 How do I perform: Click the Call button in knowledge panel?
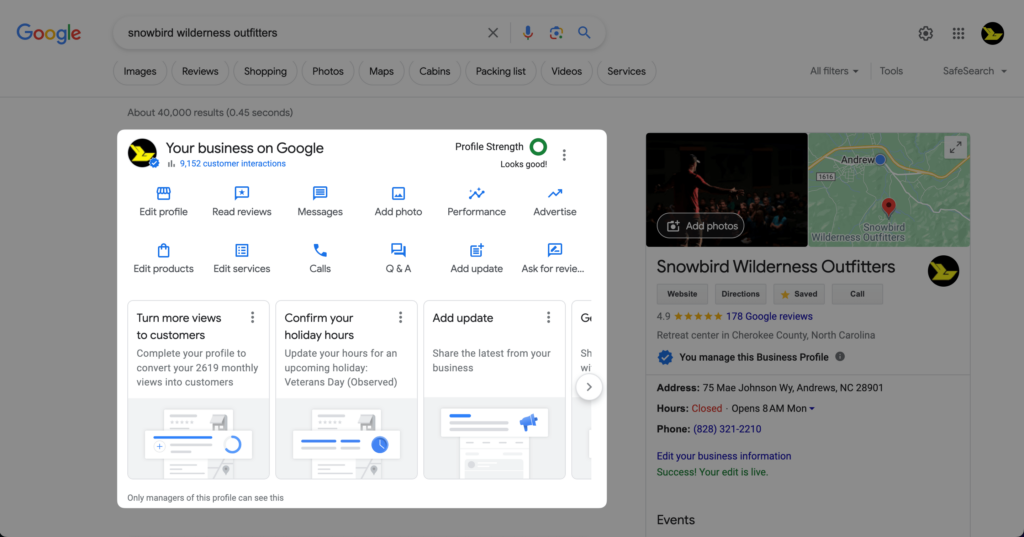(x=857, y=294)
